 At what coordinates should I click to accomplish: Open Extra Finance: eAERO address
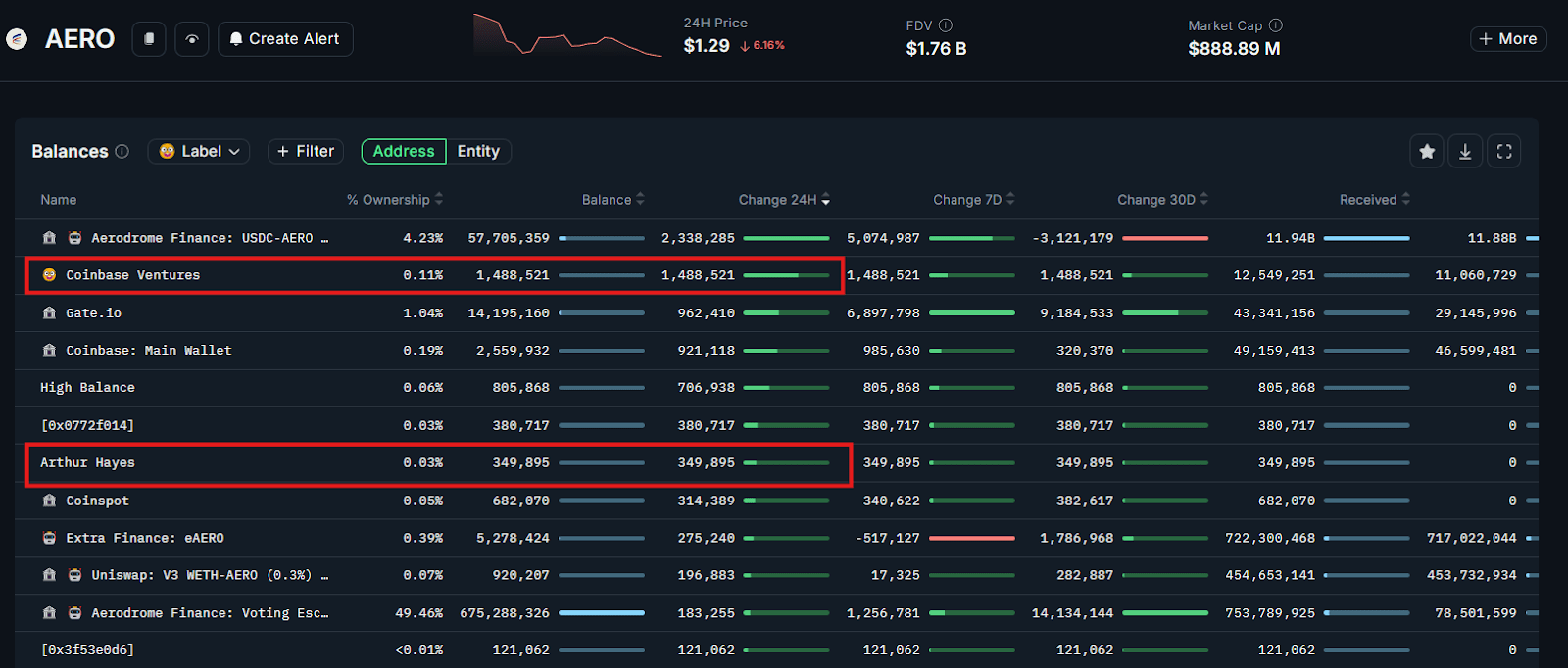coord(145,538)
